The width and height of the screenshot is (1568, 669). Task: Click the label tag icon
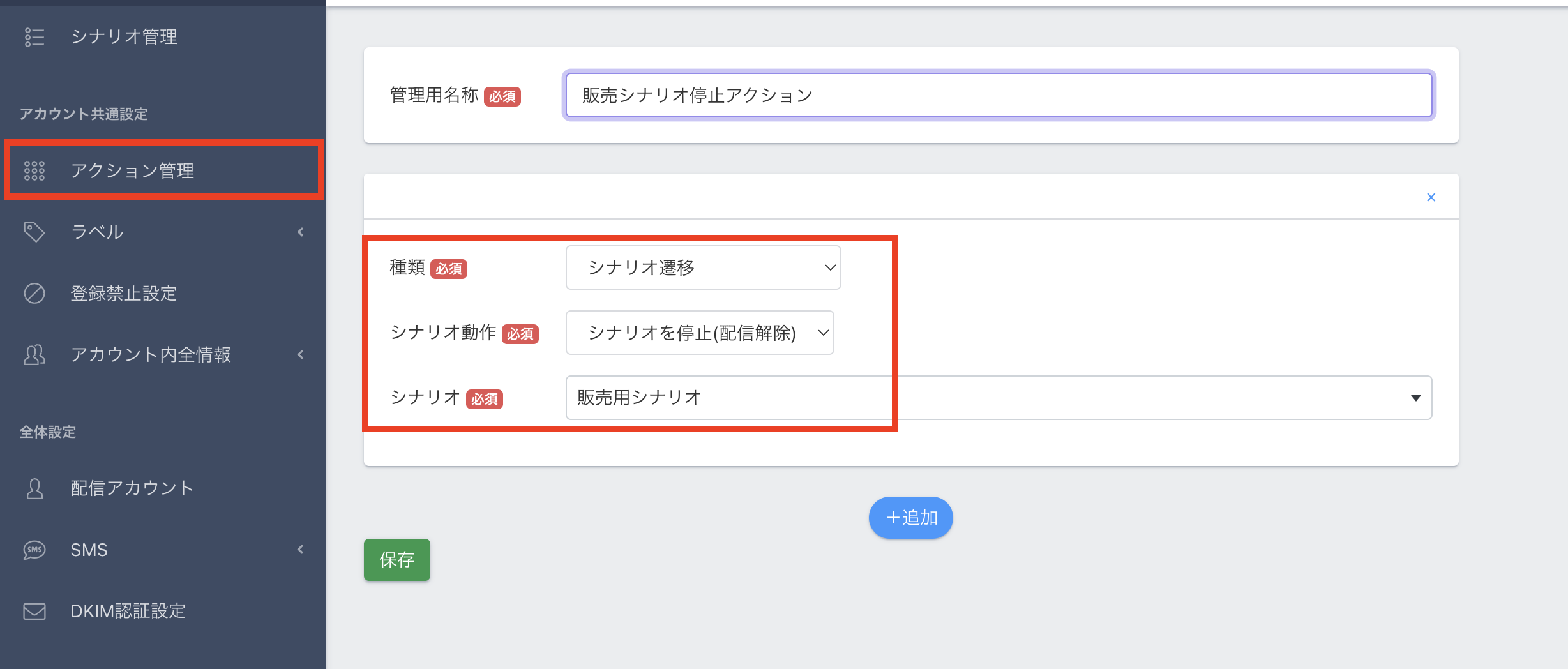34,232
